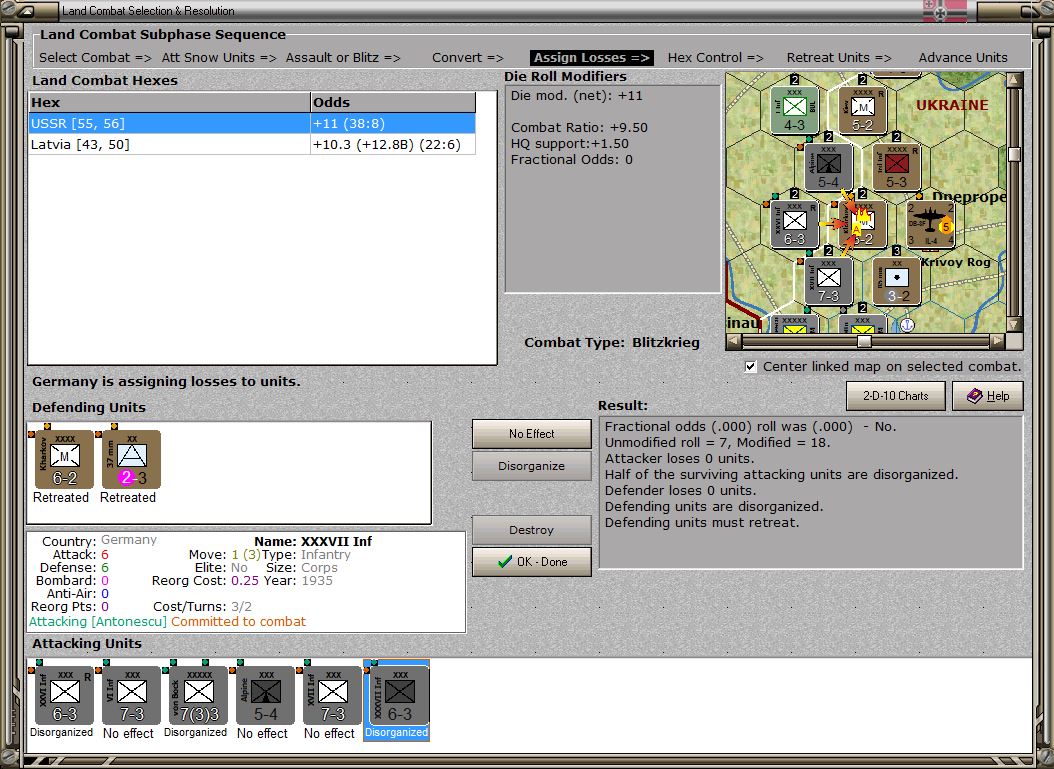Select the Retreat Units subphase step
The height and width of the screenshot is (769, 1054).
(839, 58)
